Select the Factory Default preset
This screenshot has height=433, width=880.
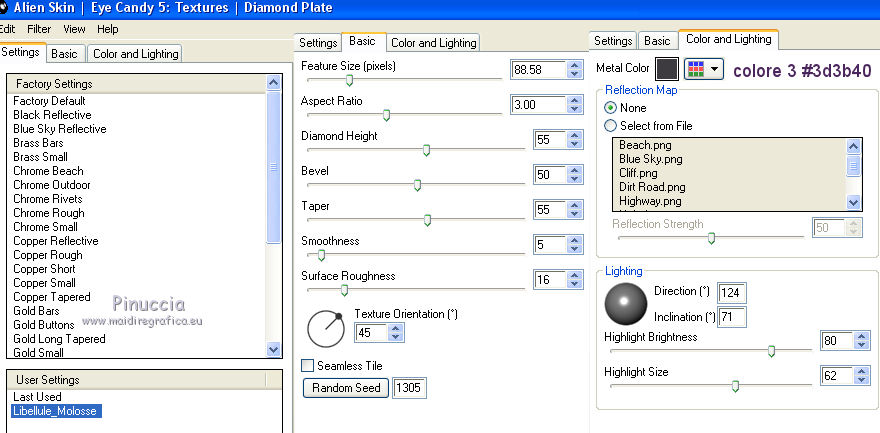click(x=49, y=101)
